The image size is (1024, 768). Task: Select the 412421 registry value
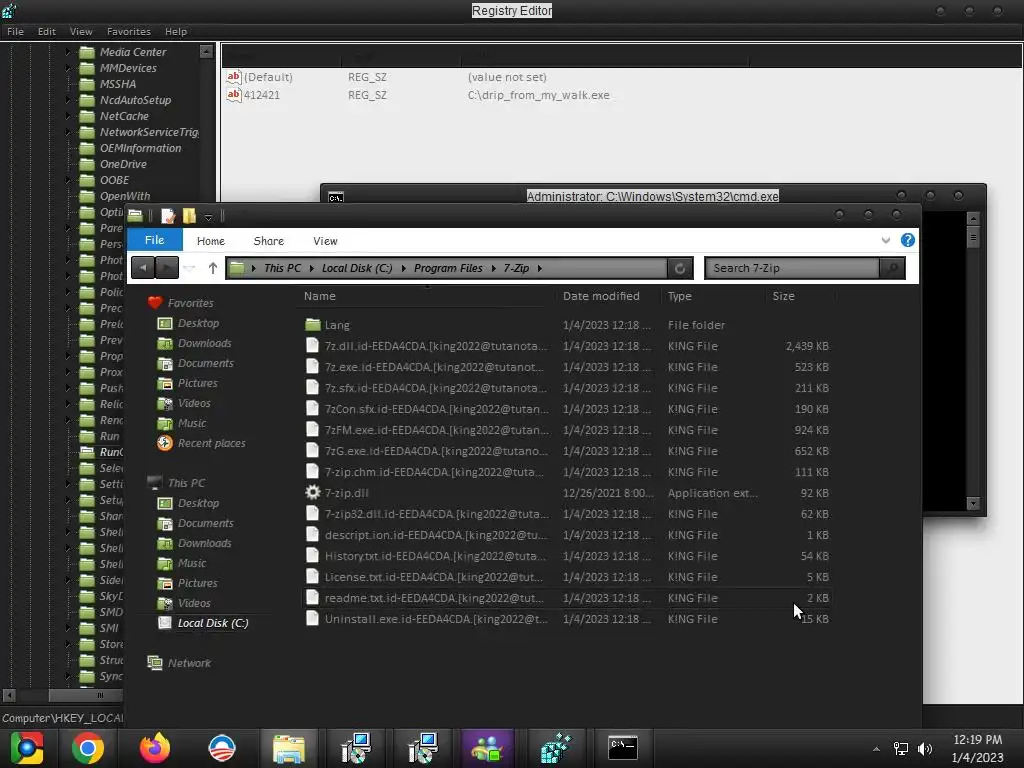click(x=261, y=95)
